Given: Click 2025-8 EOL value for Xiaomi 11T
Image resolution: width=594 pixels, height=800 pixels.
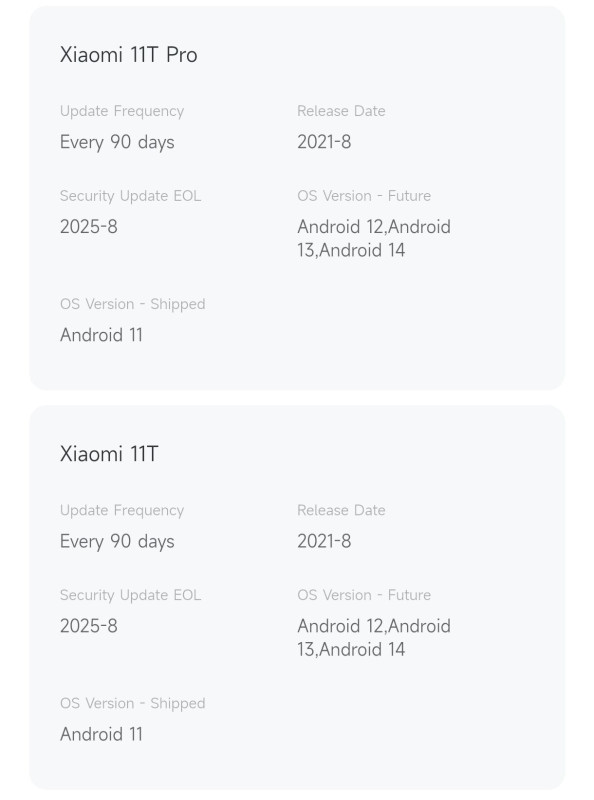Looking at the screenshot, I should point(89,626).
